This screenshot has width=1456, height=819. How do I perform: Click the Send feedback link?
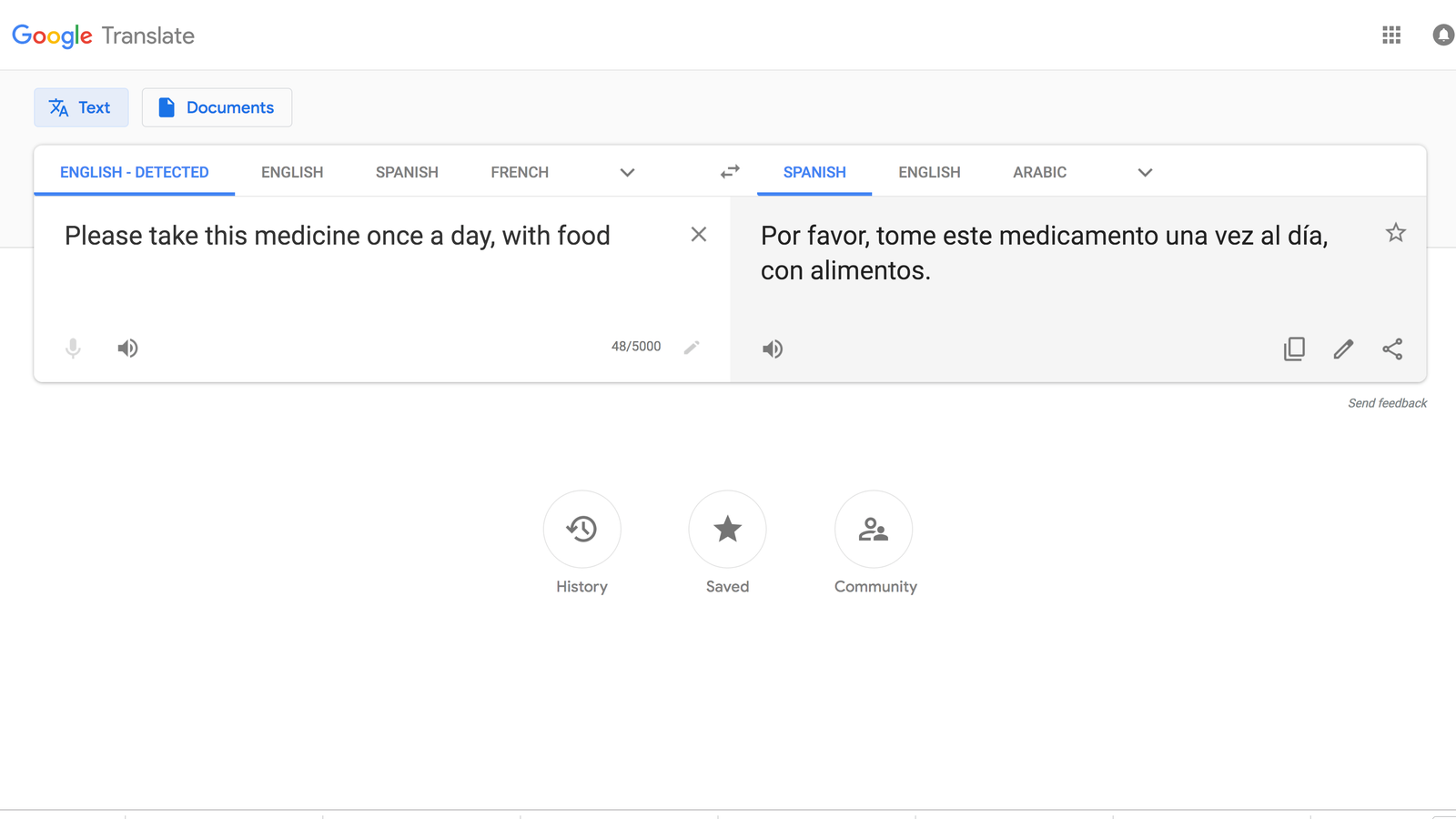tap(1387, 403)
